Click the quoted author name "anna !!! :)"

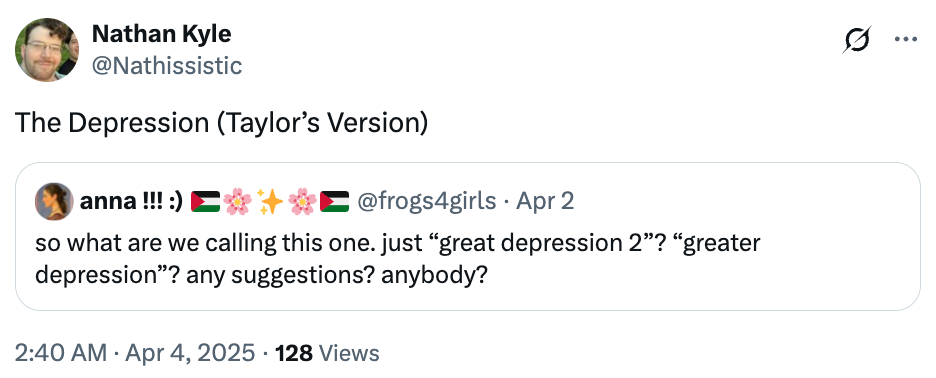[x=131, y=201]
